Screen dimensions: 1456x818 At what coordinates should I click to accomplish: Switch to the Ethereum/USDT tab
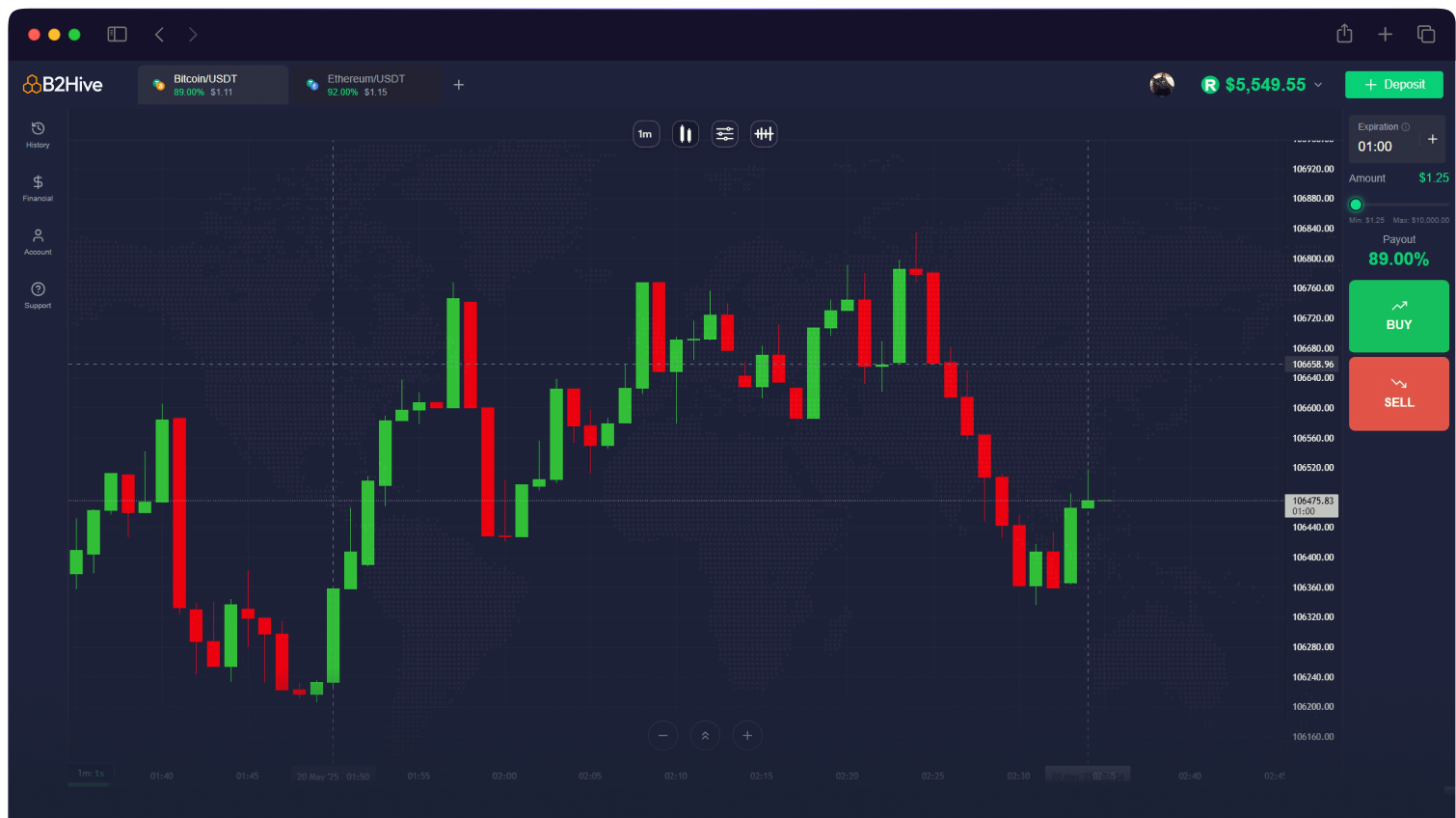tap(366, 85)
